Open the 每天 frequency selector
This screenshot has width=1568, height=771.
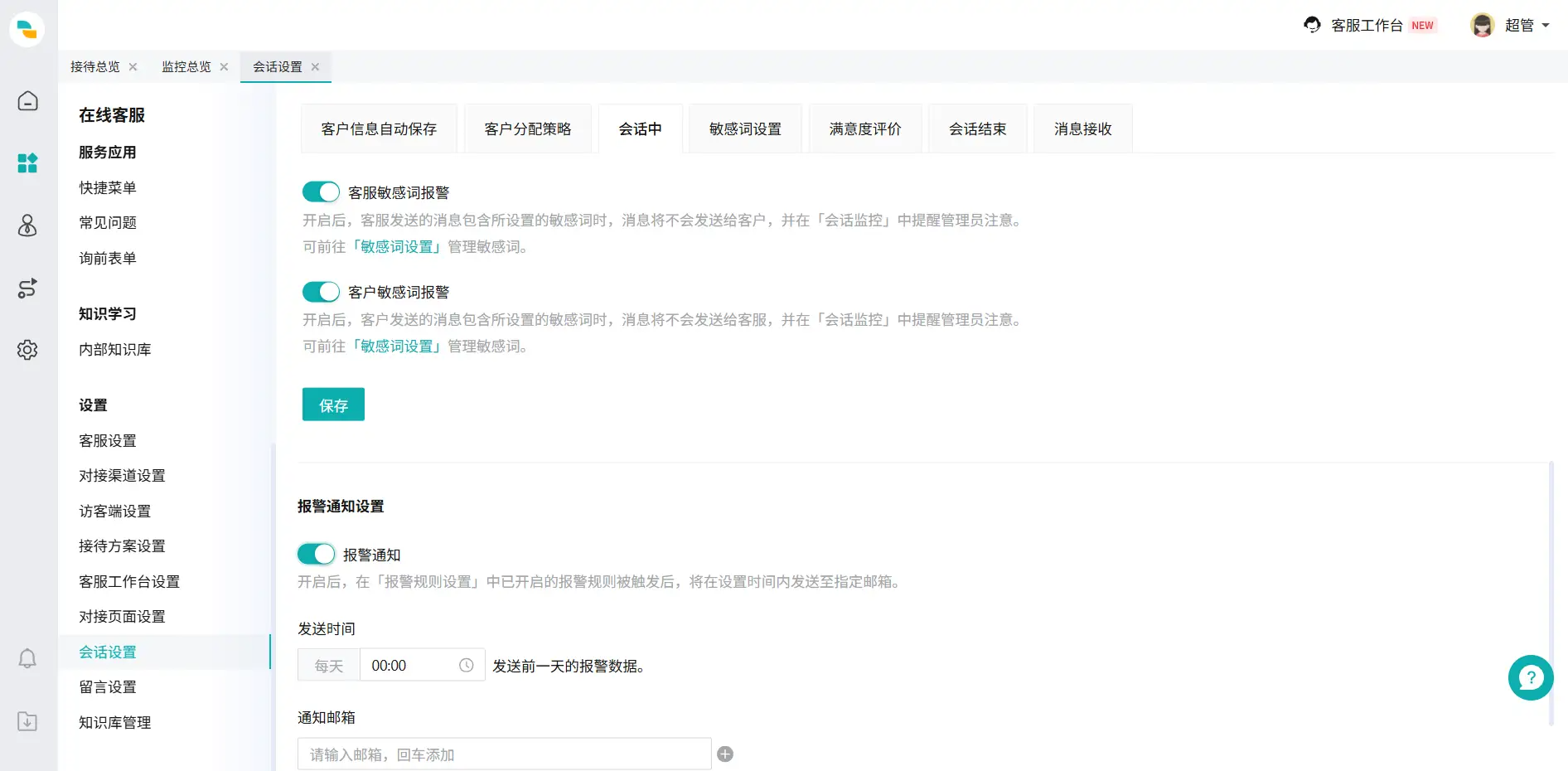coord(329,666)
